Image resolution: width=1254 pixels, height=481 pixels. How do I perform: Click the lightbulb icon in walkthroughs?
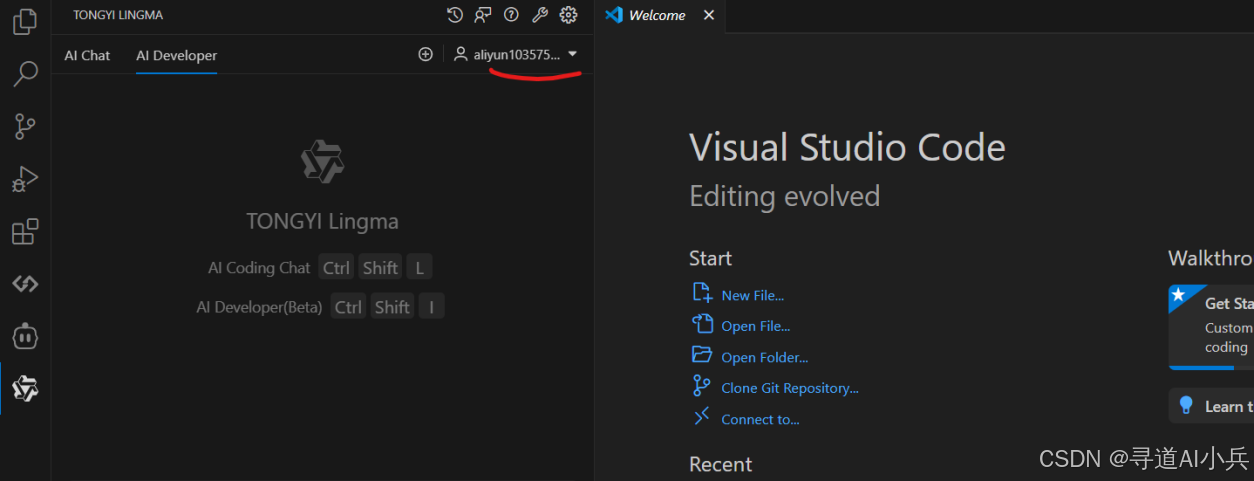(1186, 405)
